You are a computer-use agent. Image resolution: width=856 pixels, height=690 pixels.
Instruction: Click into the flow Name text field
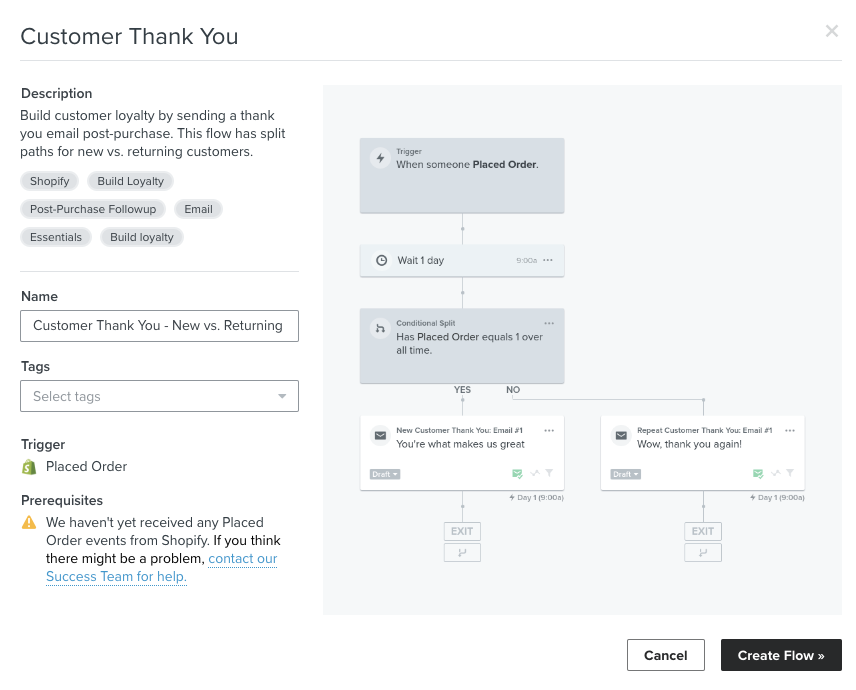159,326
